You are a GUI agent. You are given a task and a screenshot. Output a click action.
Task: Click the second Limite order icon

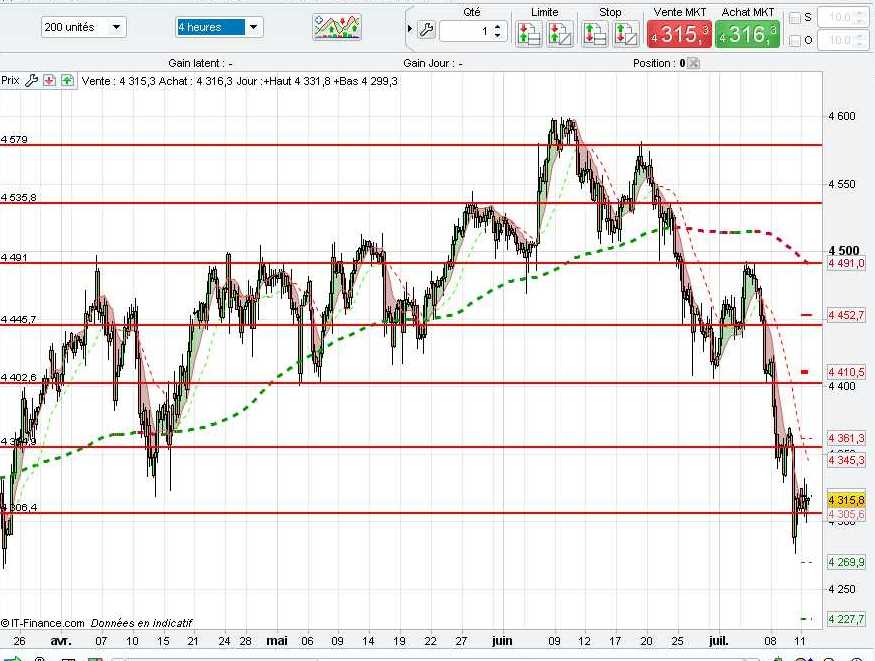coord(560,33)
